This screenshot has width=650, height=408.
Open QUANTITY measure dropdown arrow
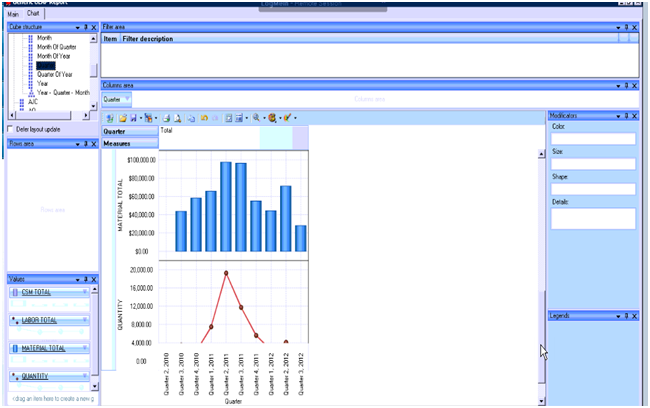coord(85,376)
